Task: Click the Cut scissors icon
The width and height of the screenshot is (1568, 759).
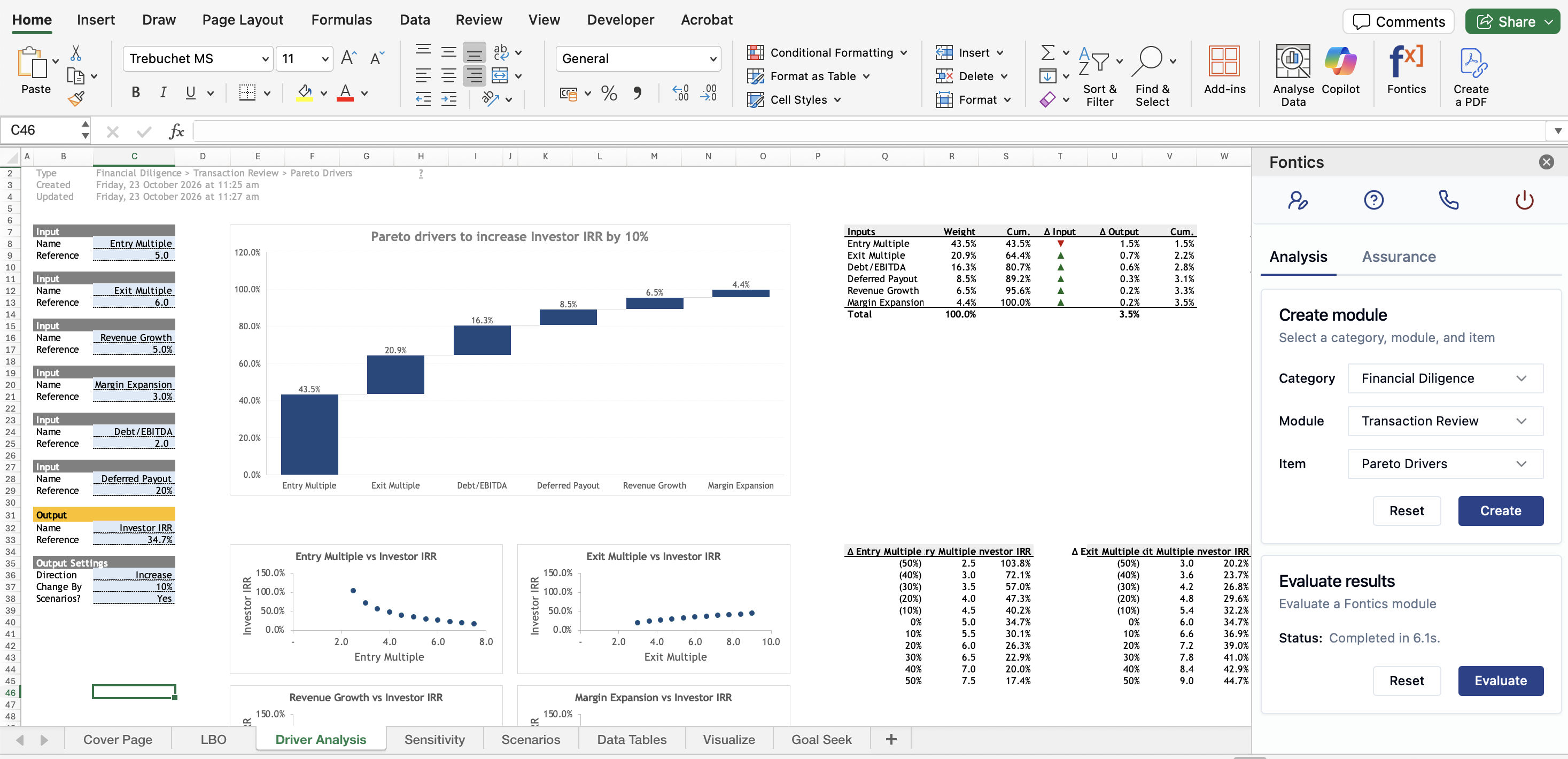Action: (x=75, y=53)
